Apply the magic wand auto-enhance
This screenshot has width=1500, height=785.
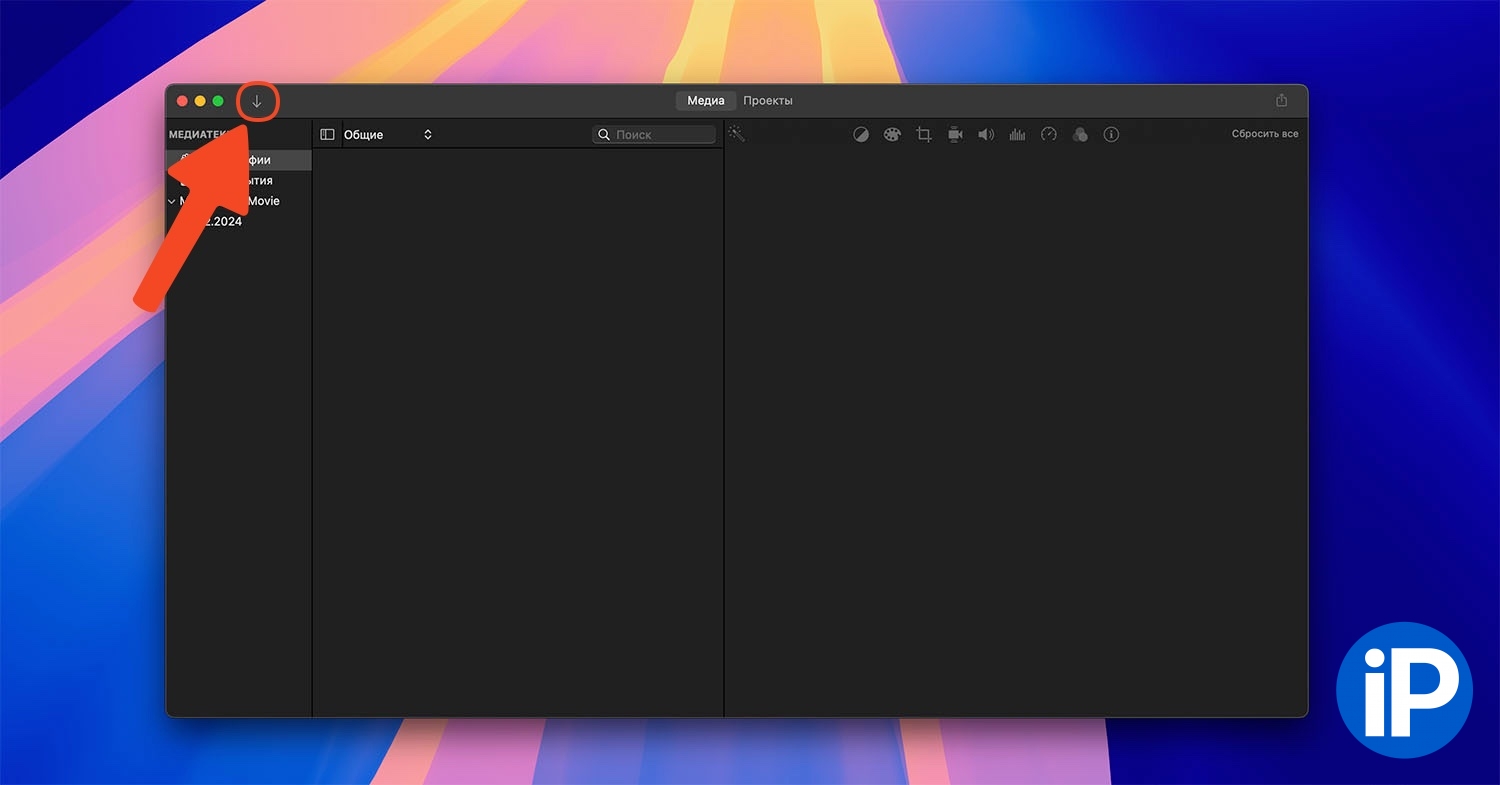click(737, 134)
